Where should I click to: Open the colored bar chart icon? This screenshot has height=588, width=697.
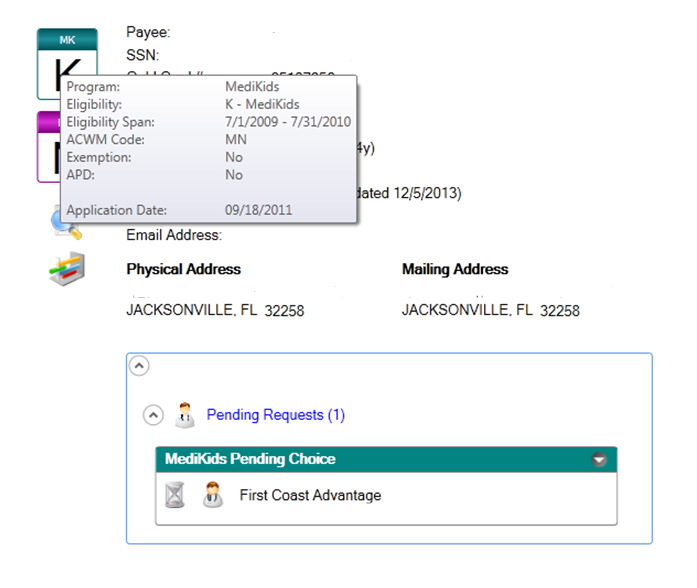(67, 271)
